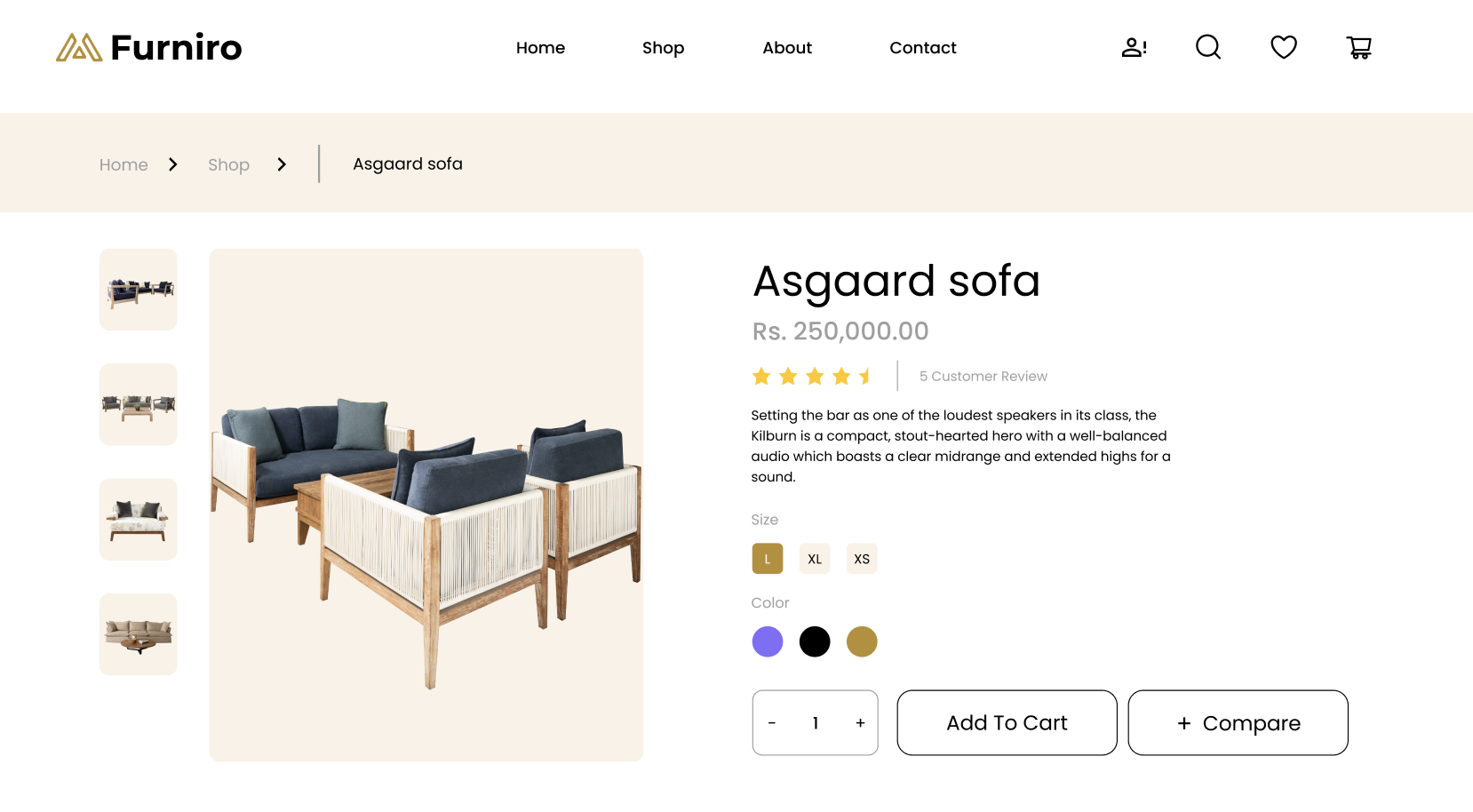Screen dimensions: 1473x812
Task: Select size XL option
Action: (815, 559)
